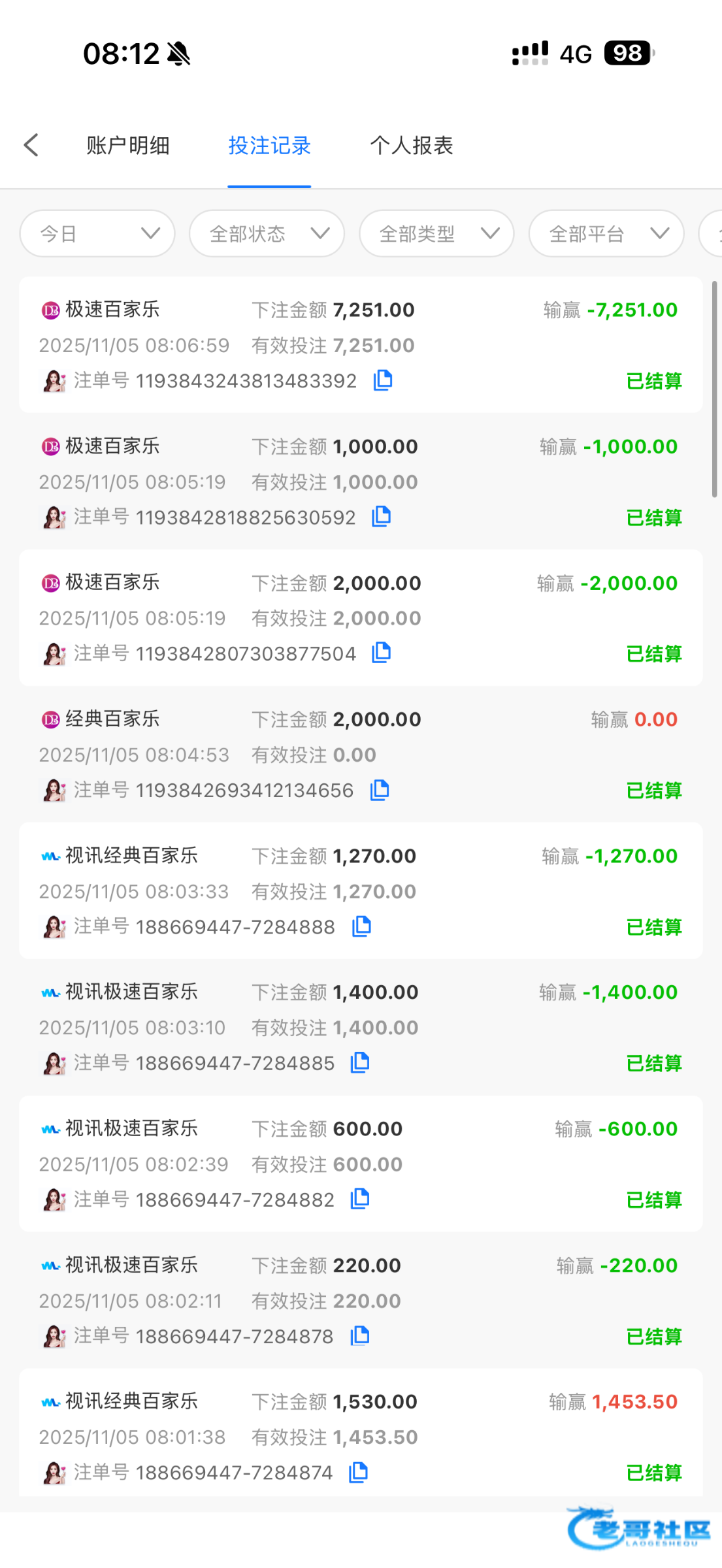The width and height of the screenshot is (722, 1568).
Task: Copy bet number 188669447-7284888
Action: [x=361, y=926]
